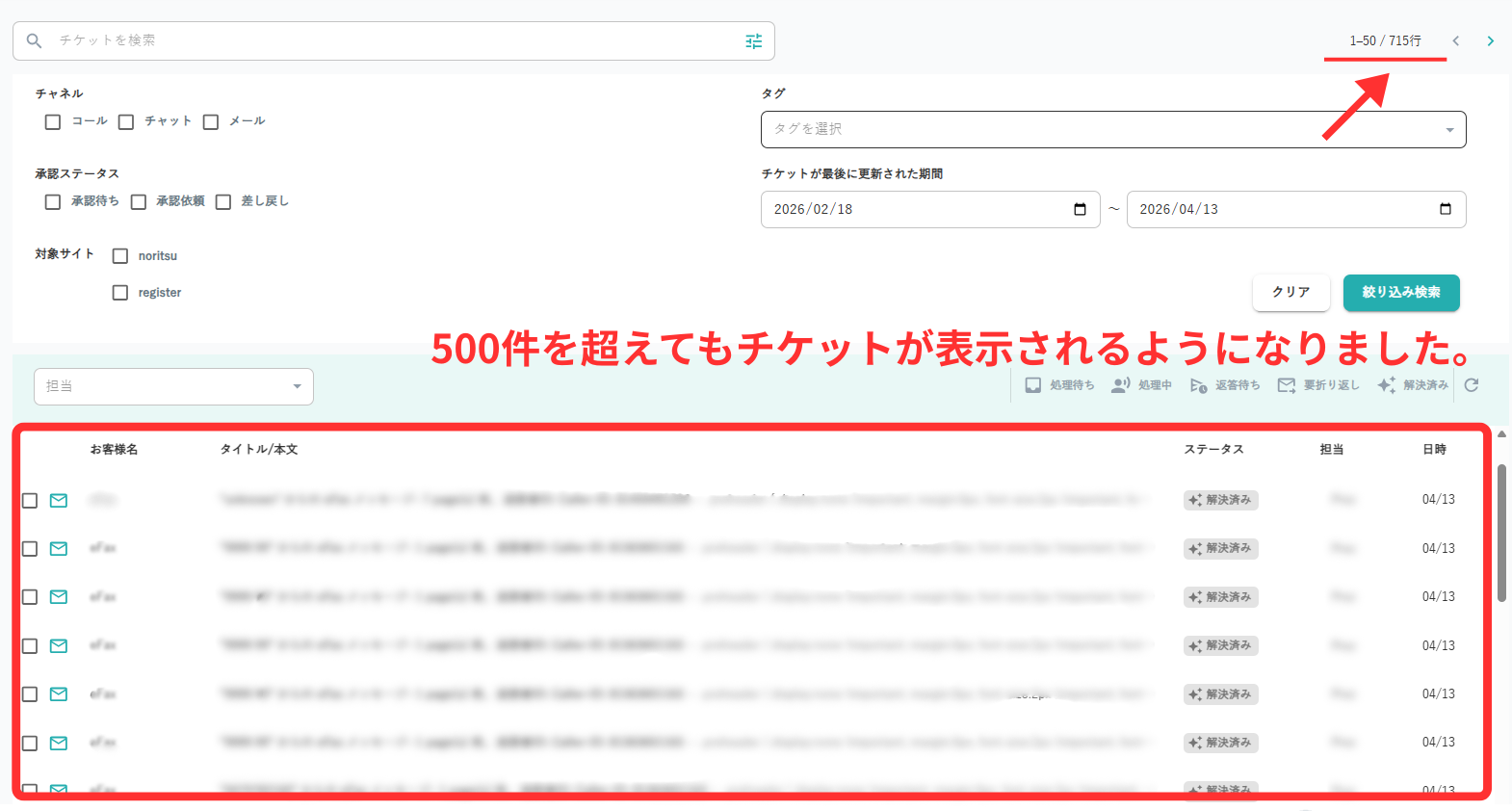Screen dimensions: 1512x811
Task: Open calendar picker for start date 2026/02/18
Action: [x=1080, y=209]
